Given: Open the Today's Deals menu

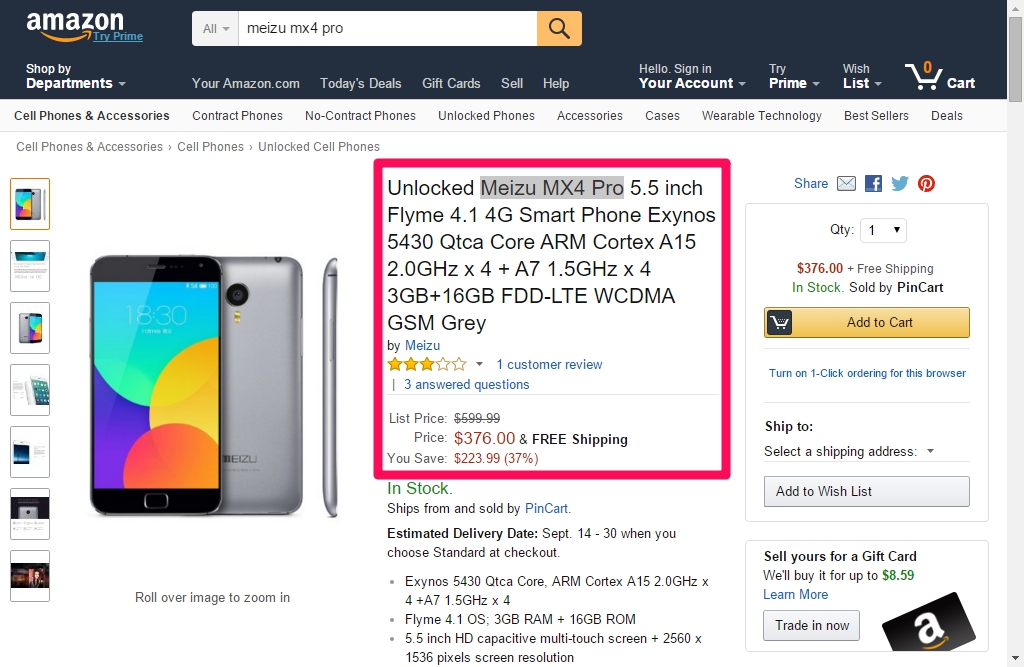Looking at the screenshot, I should coord(363,84).
